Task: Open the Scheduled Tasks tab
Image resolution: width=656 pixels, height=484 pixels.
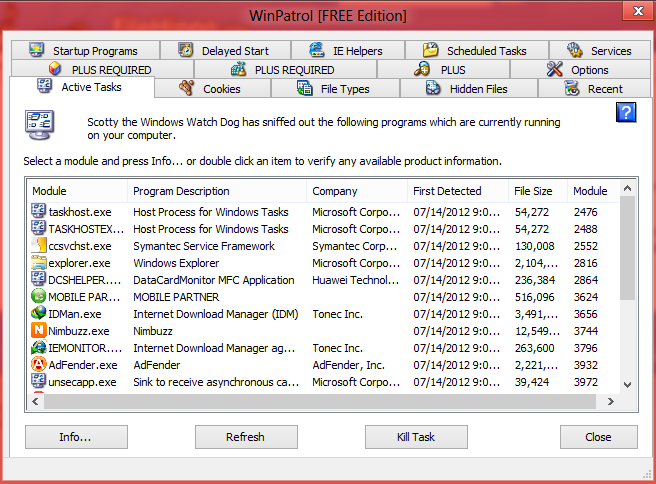Action: 477,50
